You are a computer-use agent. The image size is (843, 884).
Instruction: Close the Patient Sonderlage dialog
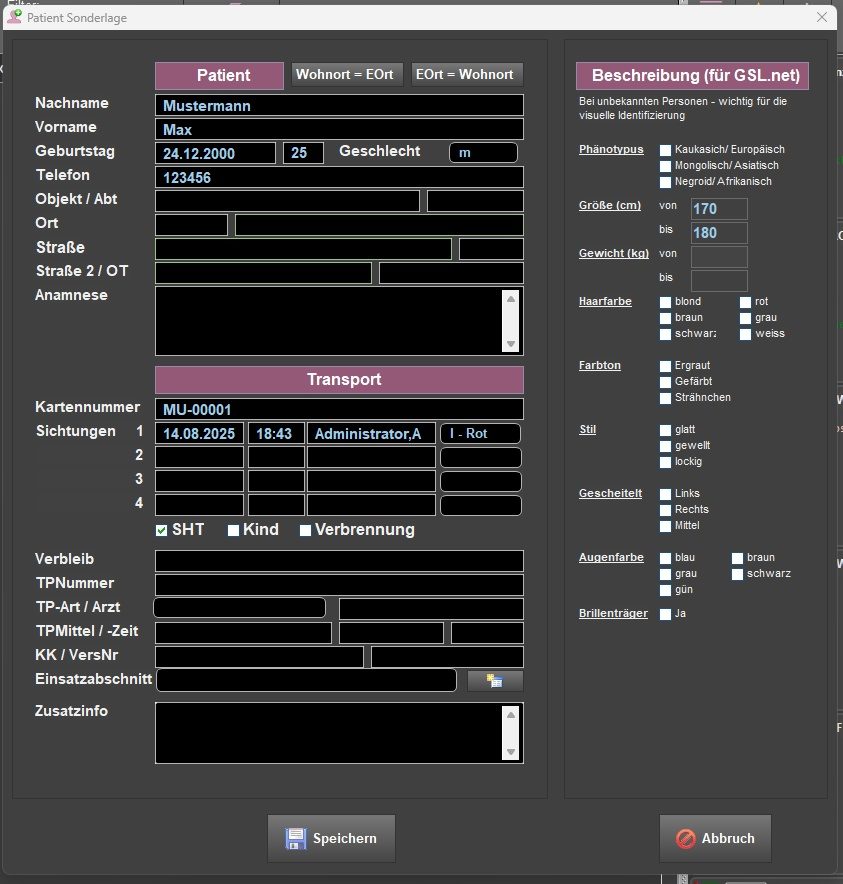pos(822,18)
